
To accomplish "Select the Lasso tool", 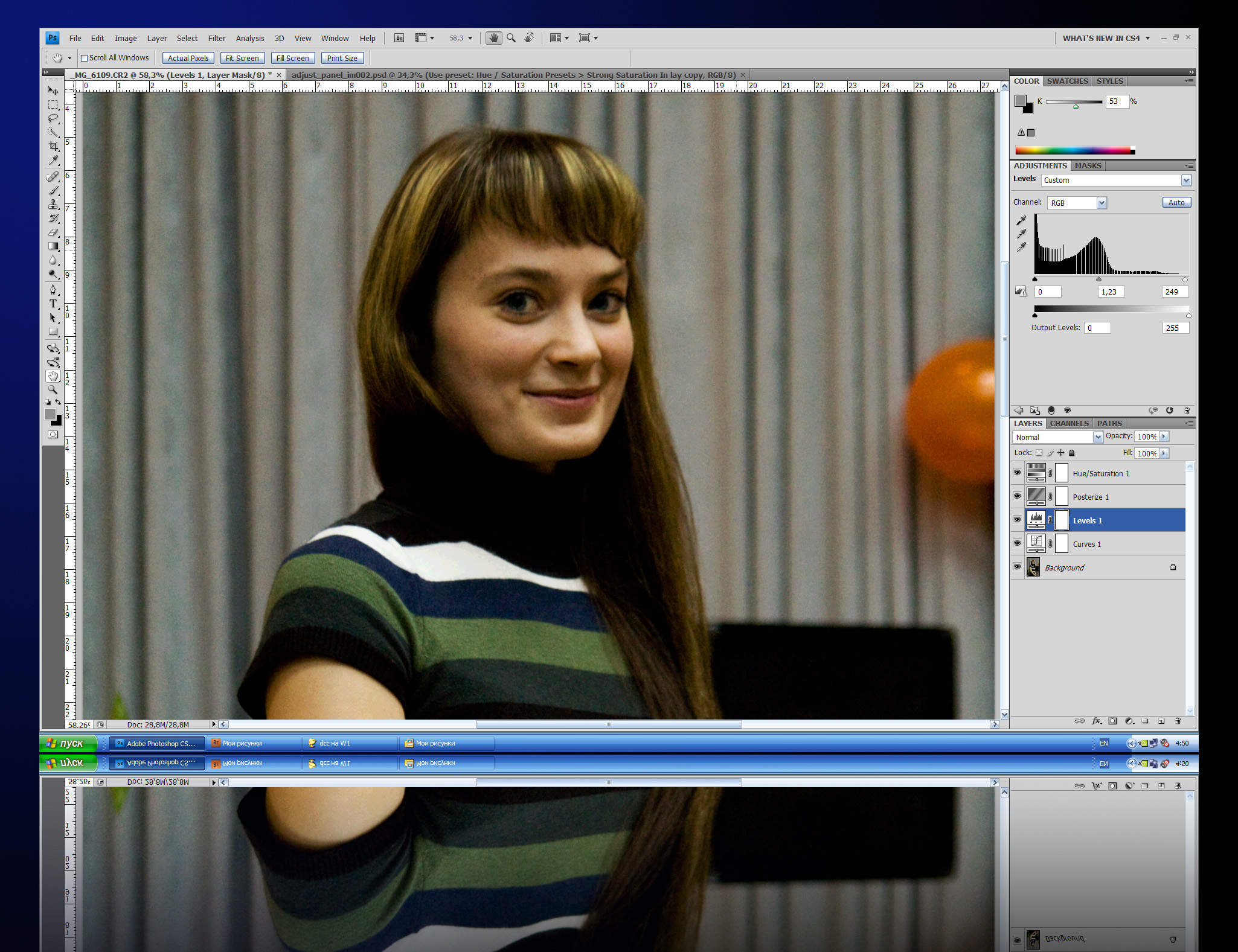I will pos(53,118).
